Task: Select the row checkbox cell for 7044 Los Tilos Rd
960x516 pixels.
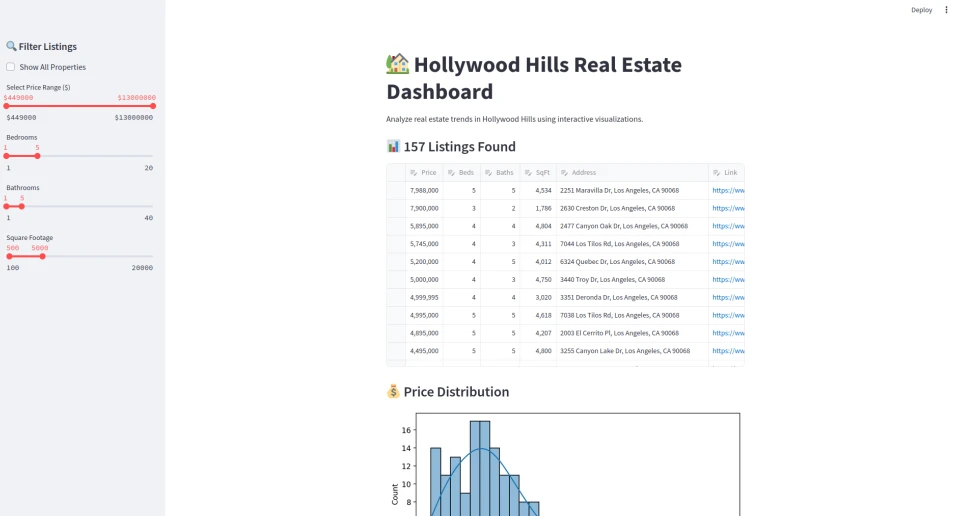Action: [x=396, y=244]
